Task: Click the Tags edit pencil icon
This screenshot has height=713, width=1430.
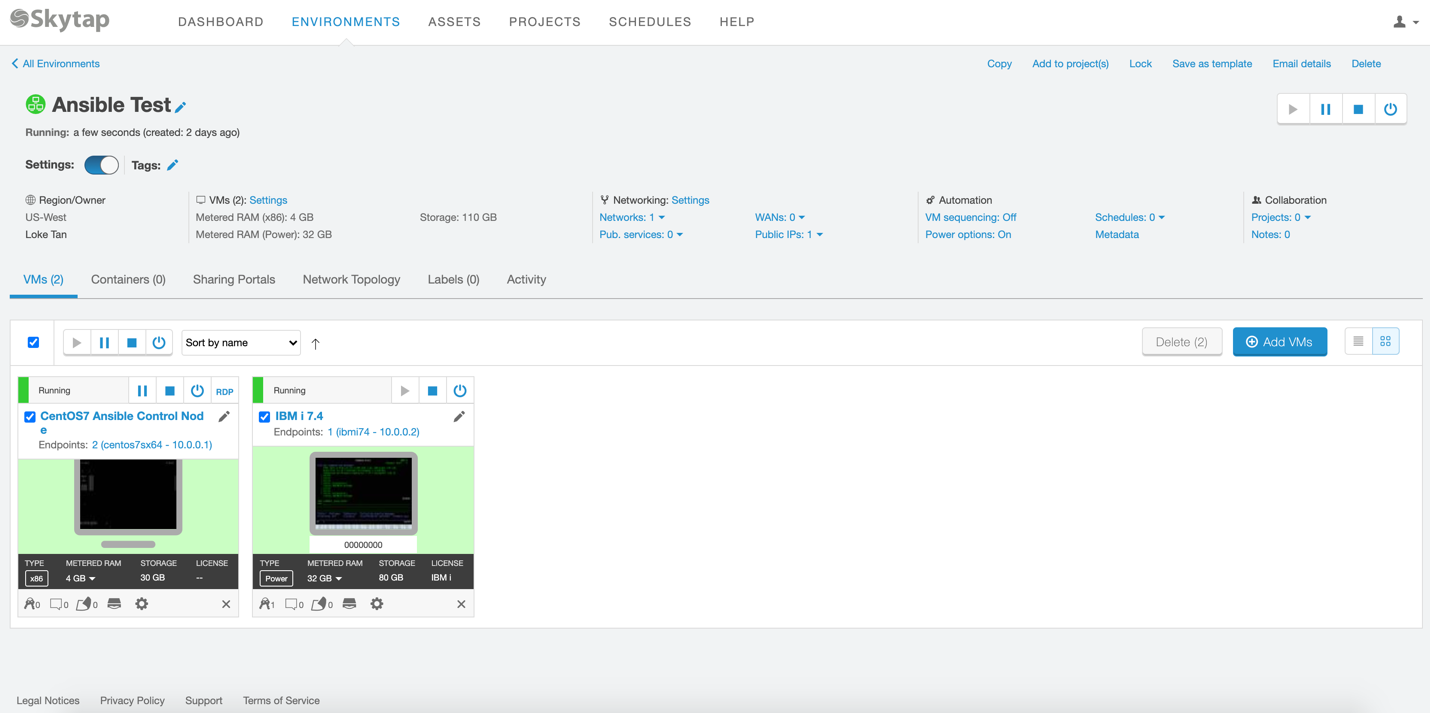Action: (x=173, y=165)
